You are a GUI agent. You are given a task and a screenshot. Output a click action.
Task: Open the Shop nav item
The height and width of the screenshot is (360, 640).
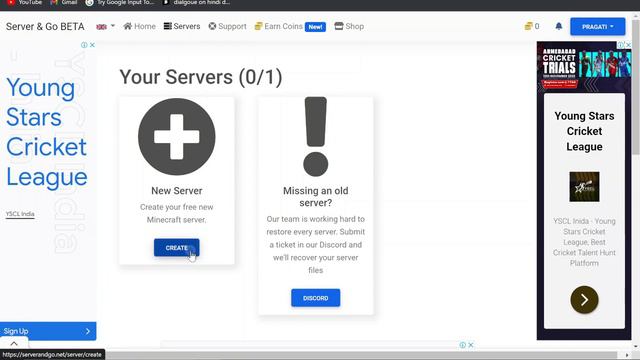click(x=349, y=27)
